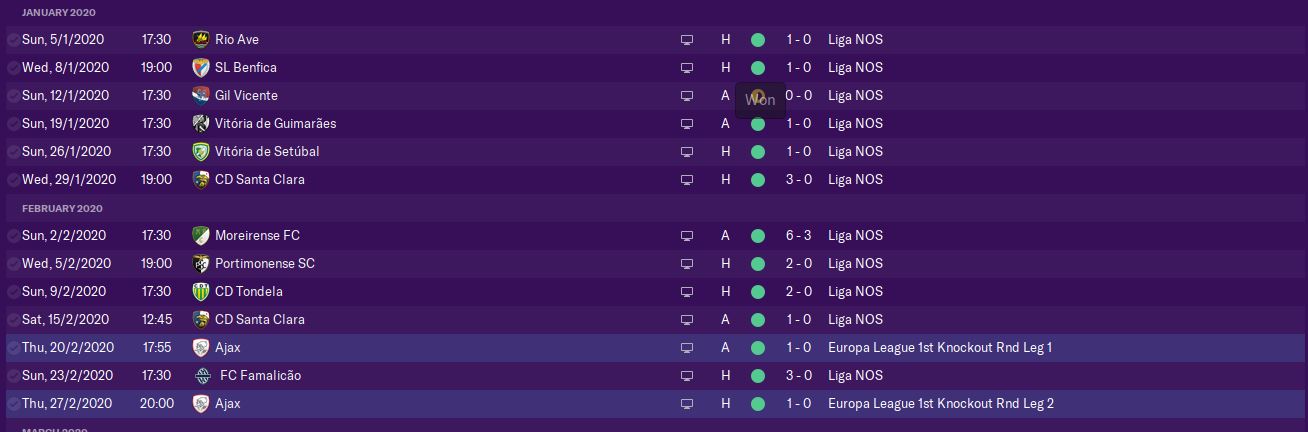This screenshot has width=1308, height=432.
Task: Click the Gil Vicente team badge
Action: pyautogui.click(x=201, y=96)
